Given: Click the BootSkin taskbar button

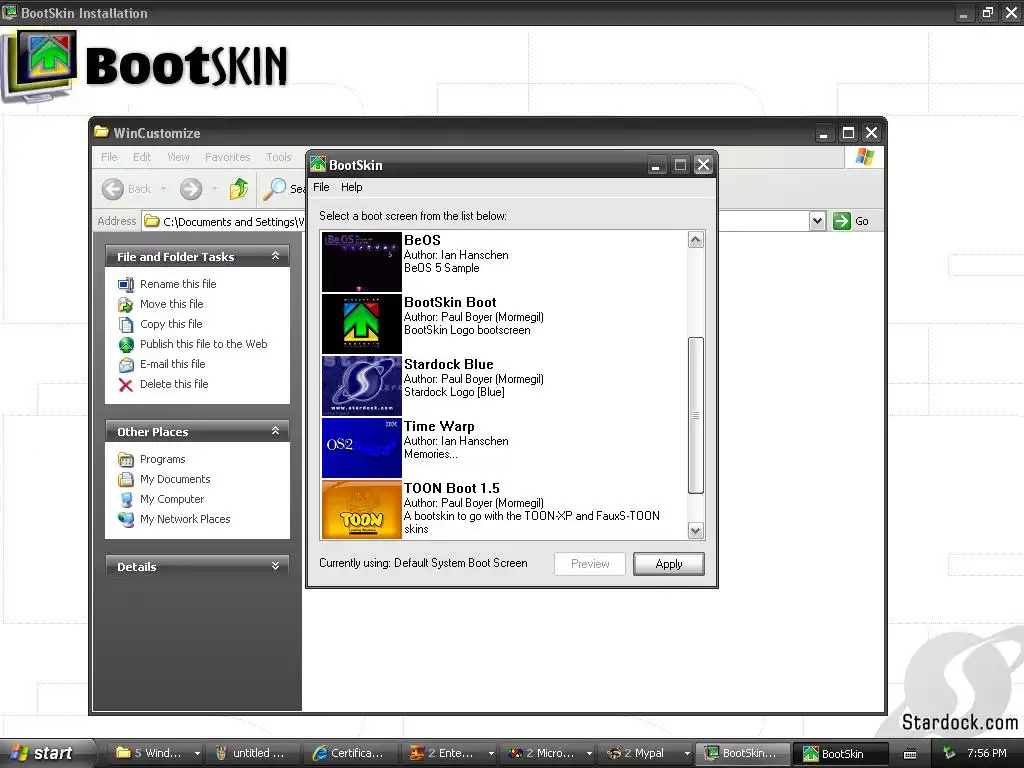Looking at the screenshot, I should pos(841,753).
